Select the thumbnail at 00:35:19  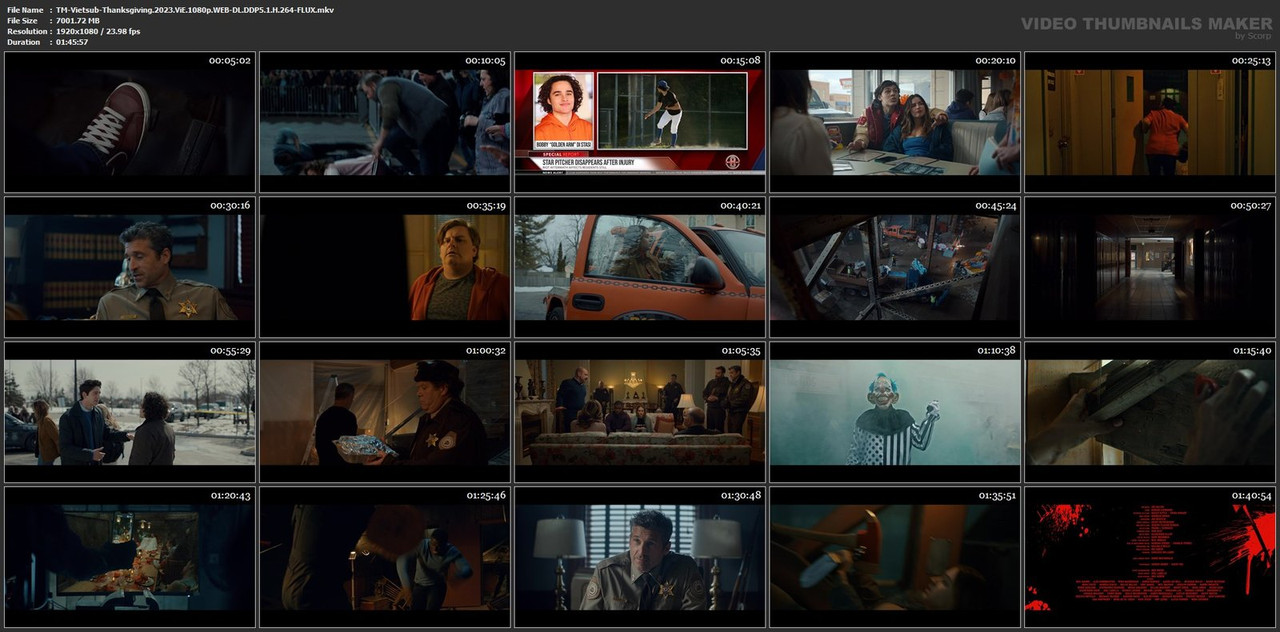point(385,267)
